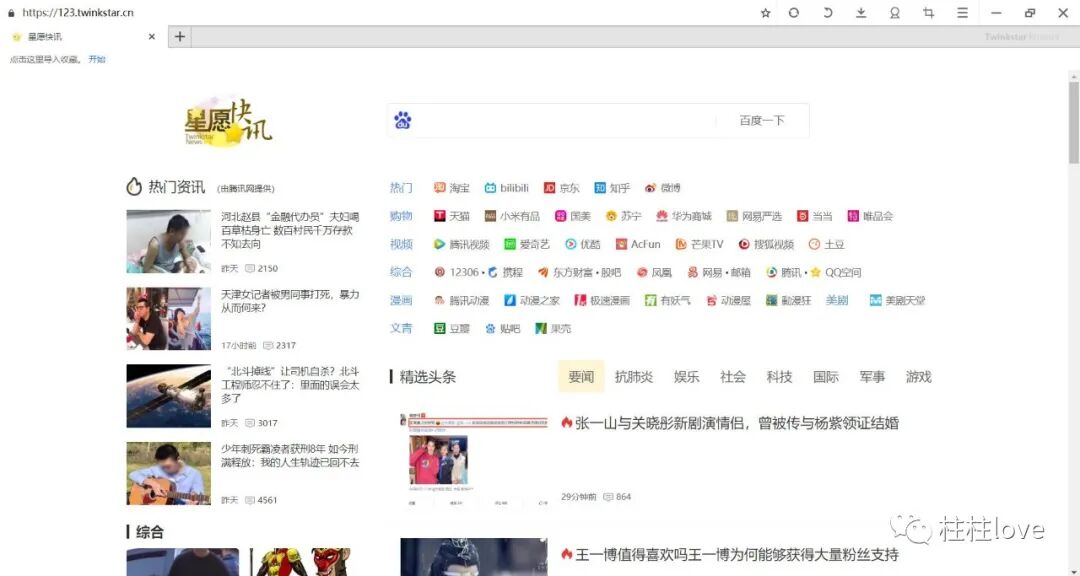Viewport: 1080px width, 576px height.
Task: Switch to the 社会 news tab
Action: click(x=733, y=377)
